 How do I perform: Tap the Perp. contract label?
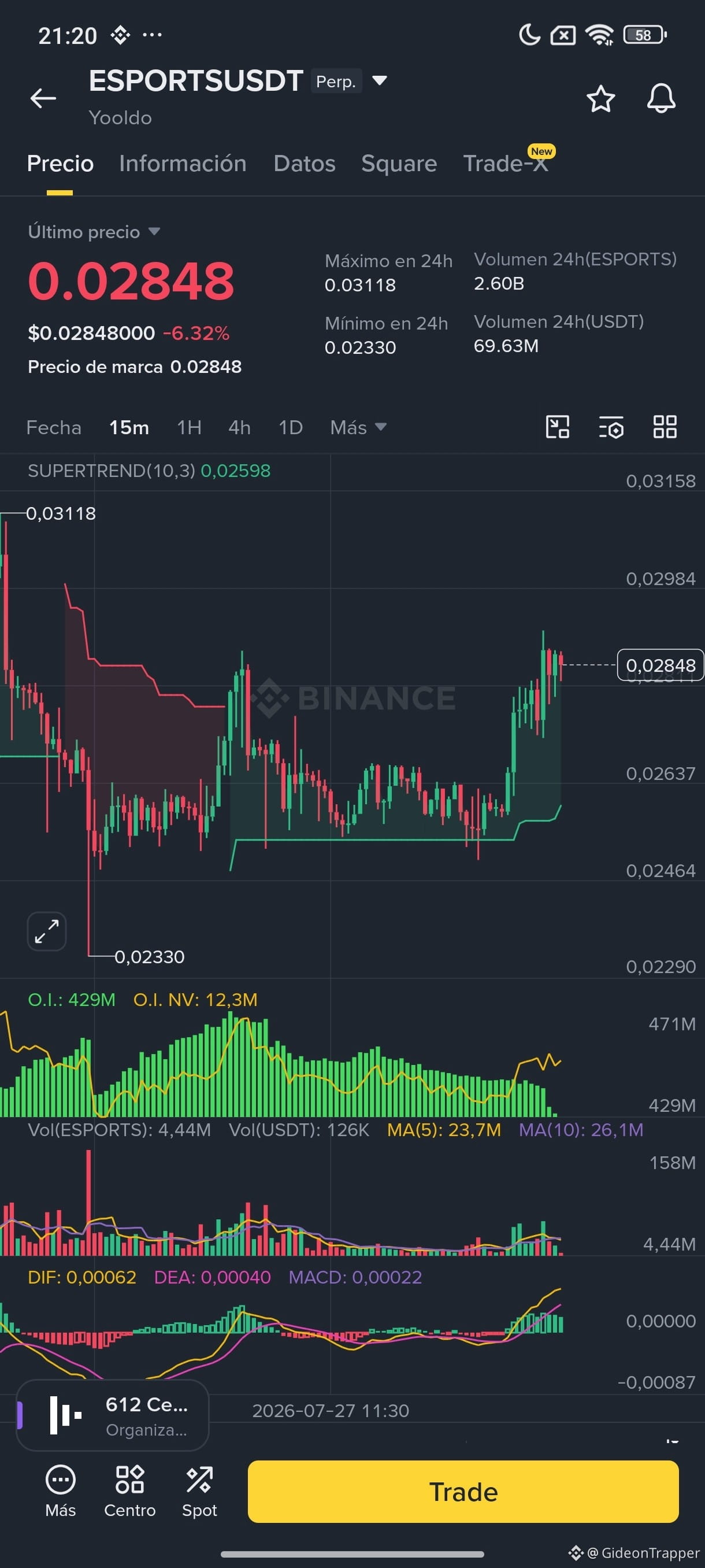336,82
